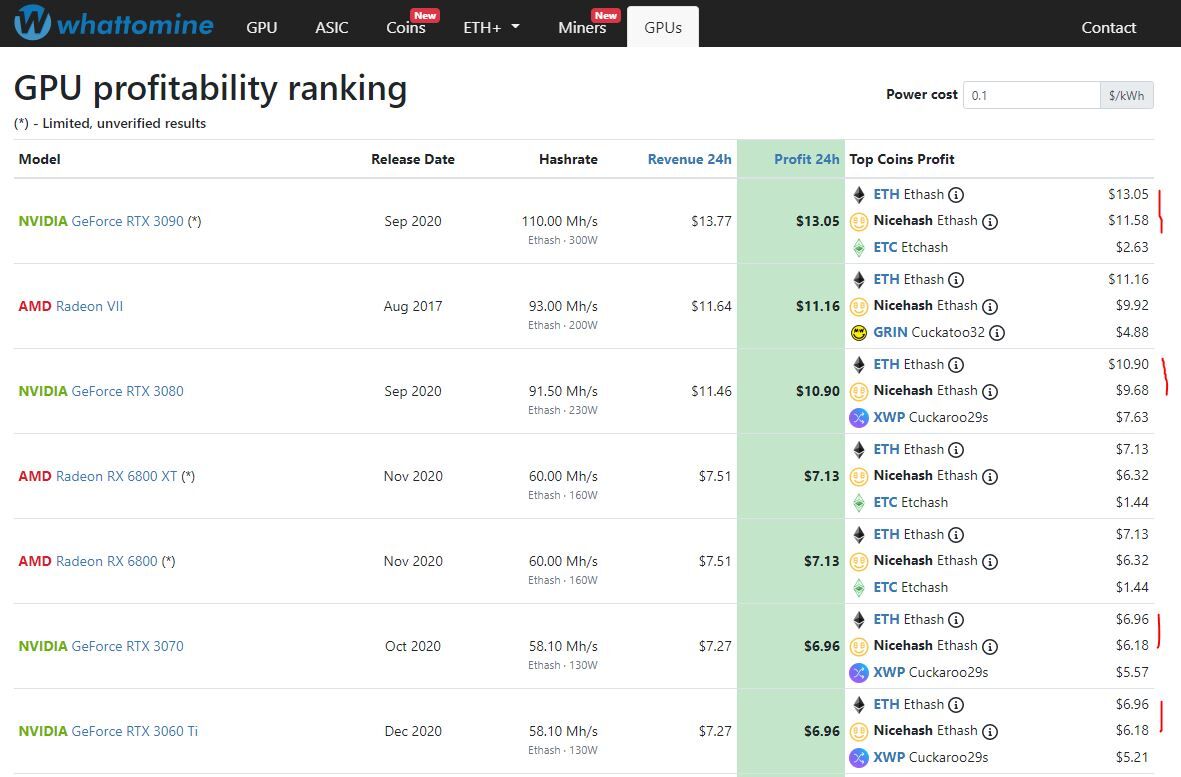Click Ethereum icon in Radeon VII row

tap(859, 280)
